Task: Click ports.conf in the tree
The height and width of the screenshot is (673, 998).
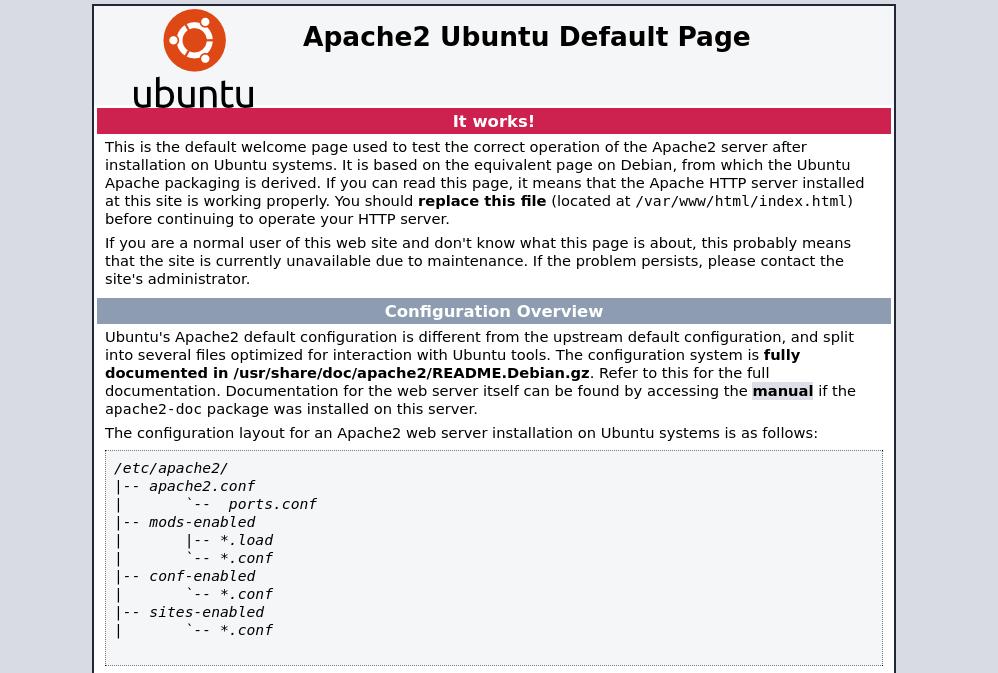Action: point(272,504)
